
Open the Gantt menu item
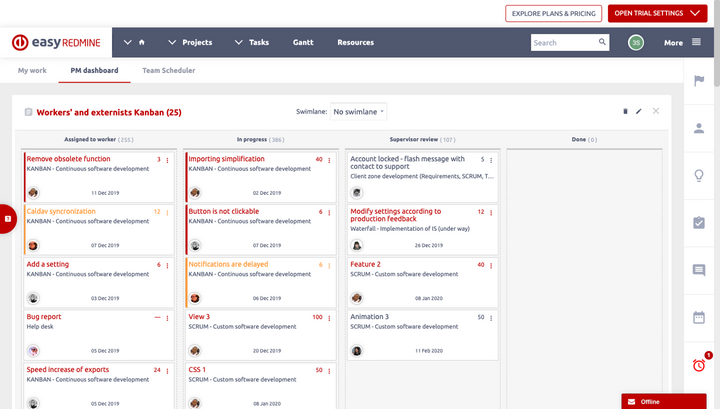click(302, 43)
